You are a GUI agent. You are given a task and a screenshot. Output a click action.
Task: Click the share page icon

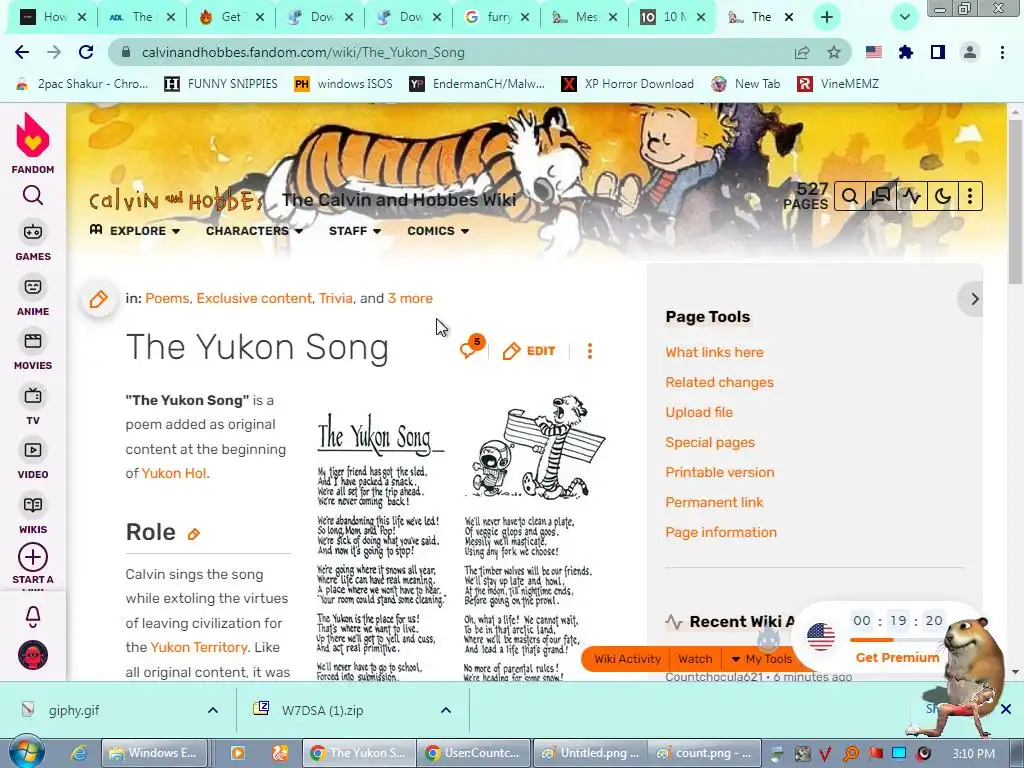point(802,52)
